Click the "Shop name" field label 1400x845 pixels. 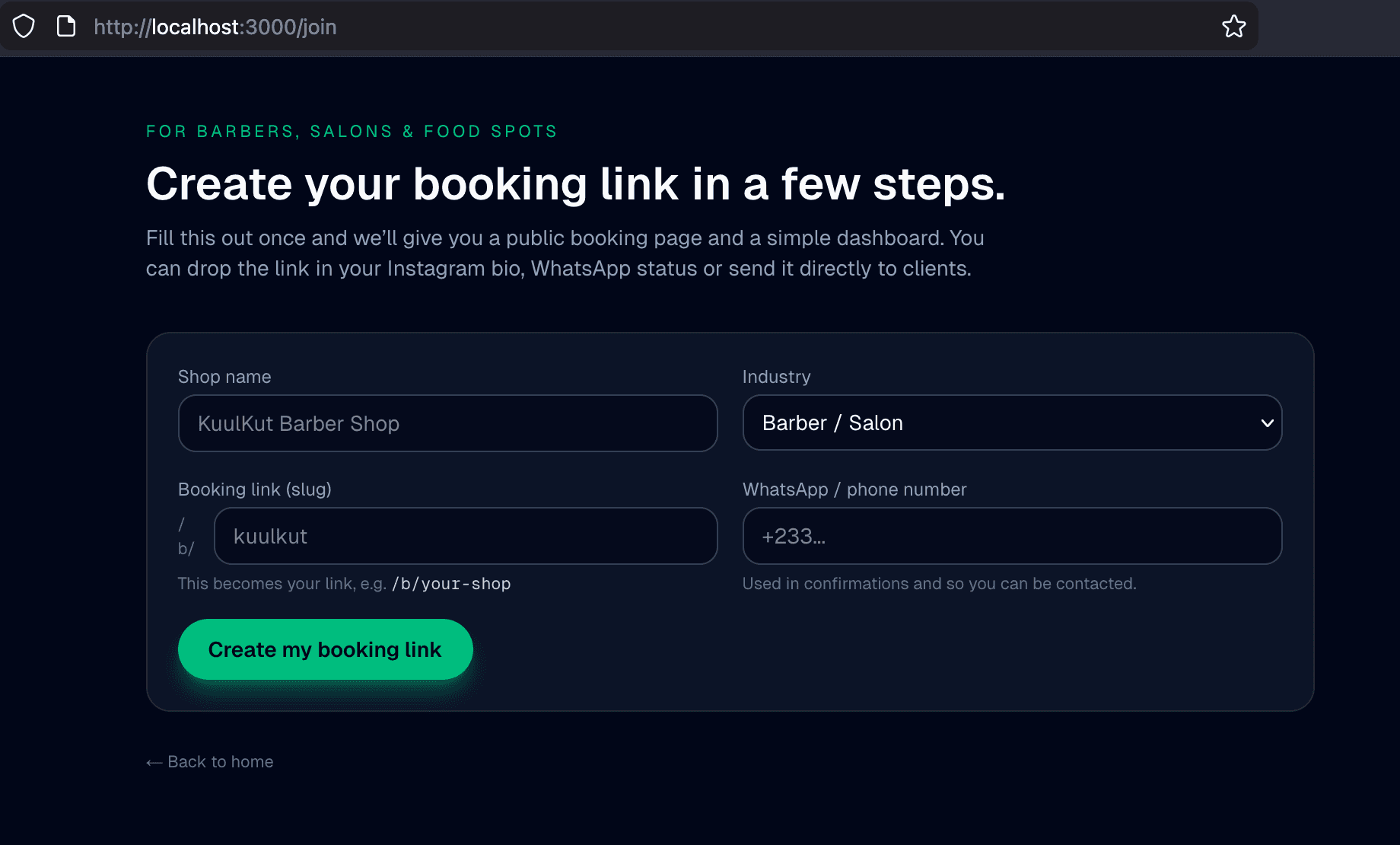(x=224, y=377)
